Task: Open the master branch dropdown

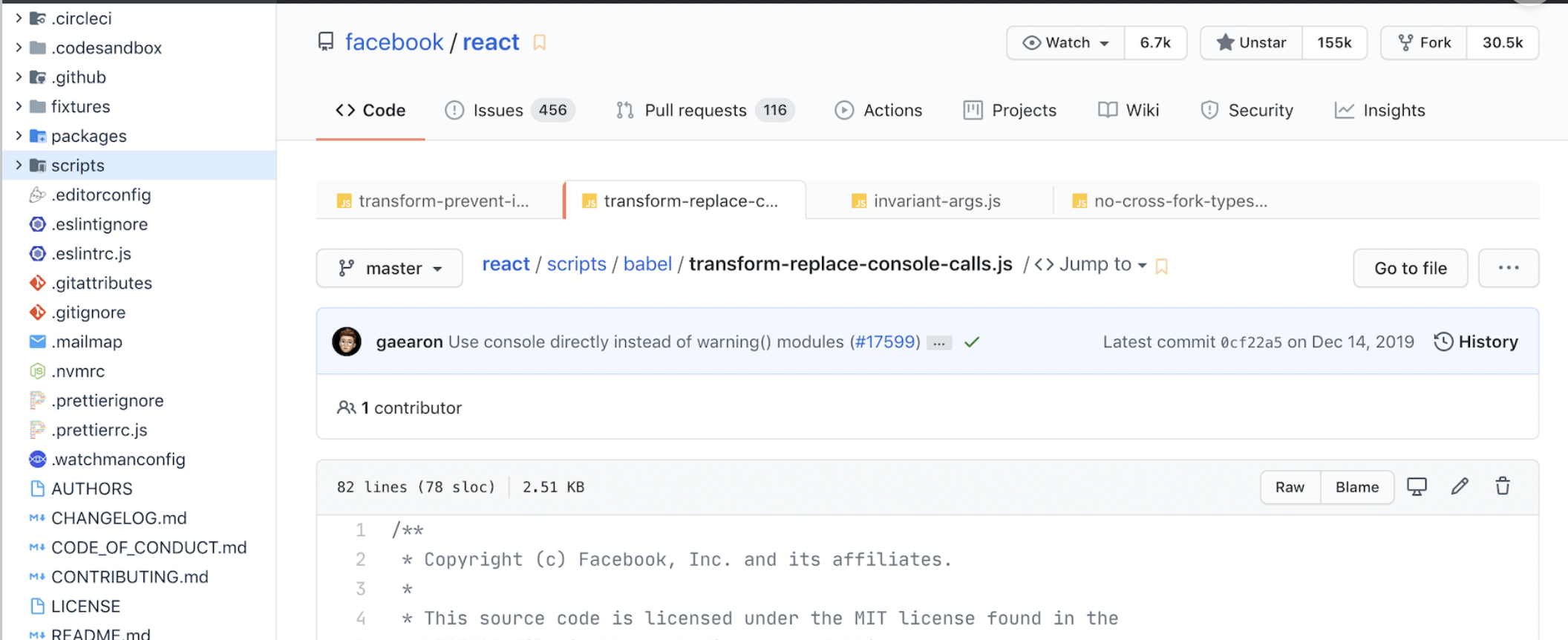Action: (x=389, y=268)
